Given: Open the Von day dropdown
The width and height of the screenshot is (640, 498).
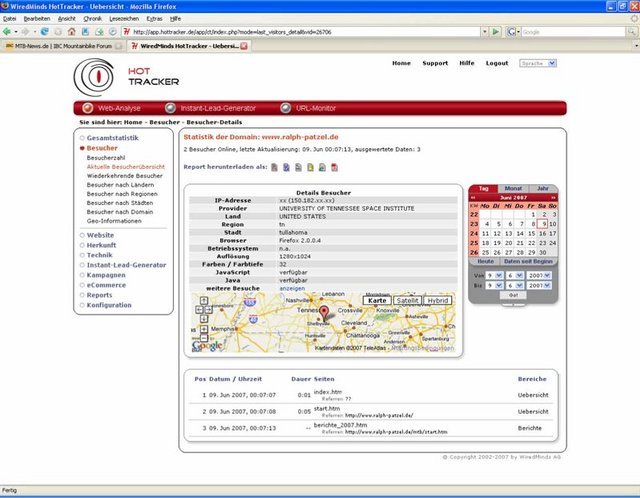Looking at the screenshot, I should point(494,276).
